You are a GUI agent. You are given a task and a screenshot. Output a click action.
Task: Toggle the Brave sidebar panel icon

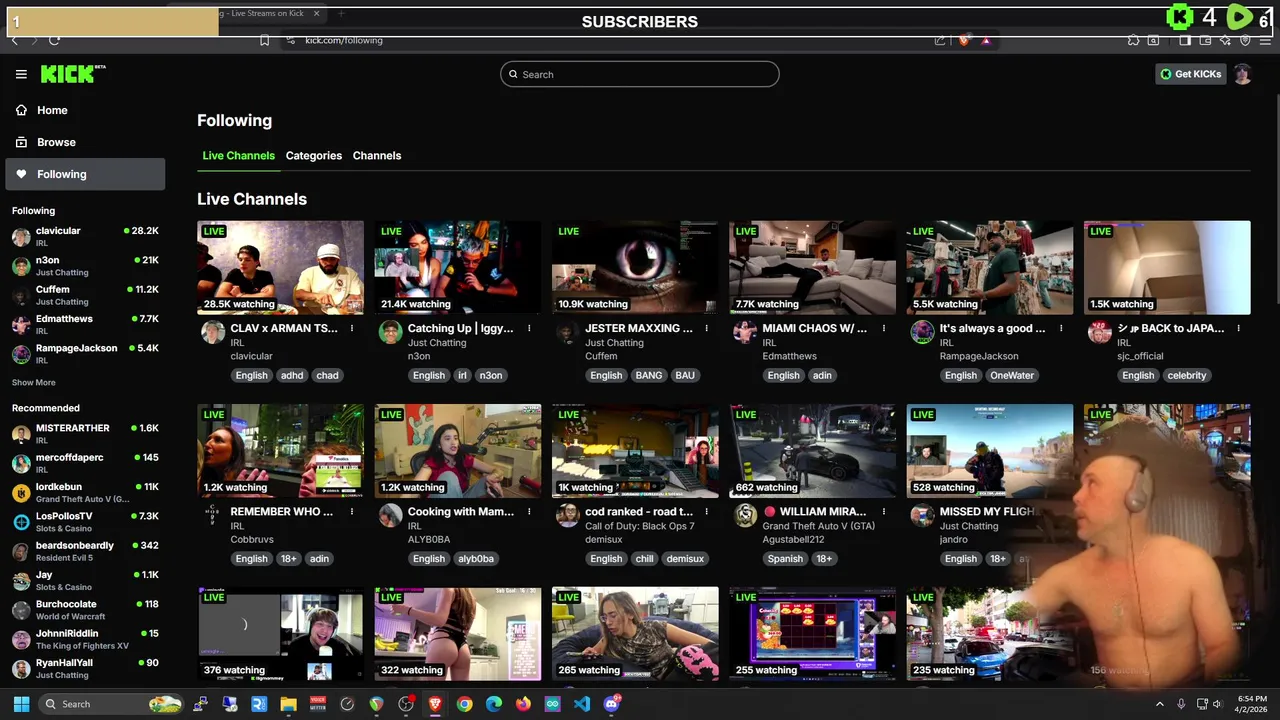click(x=1185, y=40)
